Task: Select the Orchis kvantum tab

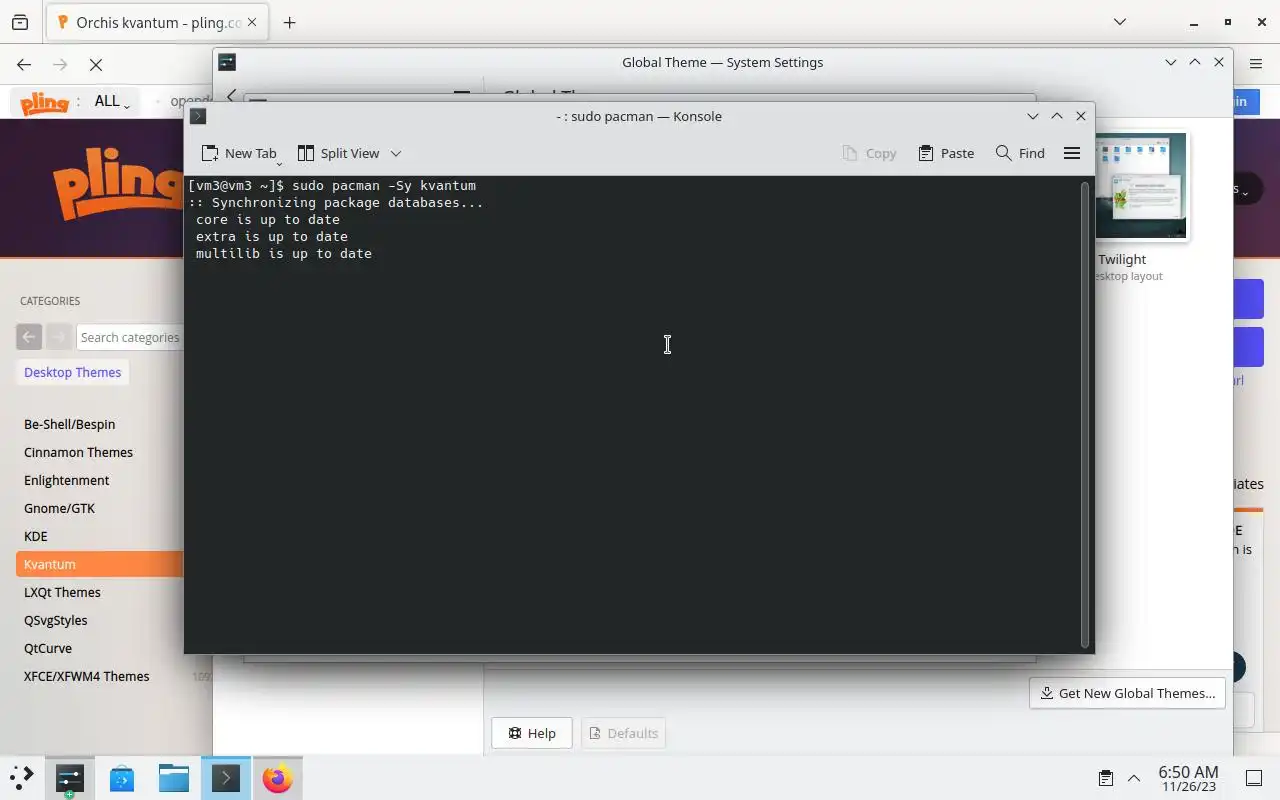Action: (156, 22)
